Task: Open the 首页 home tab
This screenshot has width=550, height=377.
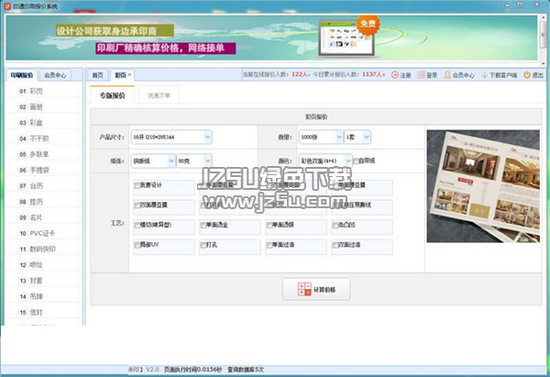Action: click(98, 75)
